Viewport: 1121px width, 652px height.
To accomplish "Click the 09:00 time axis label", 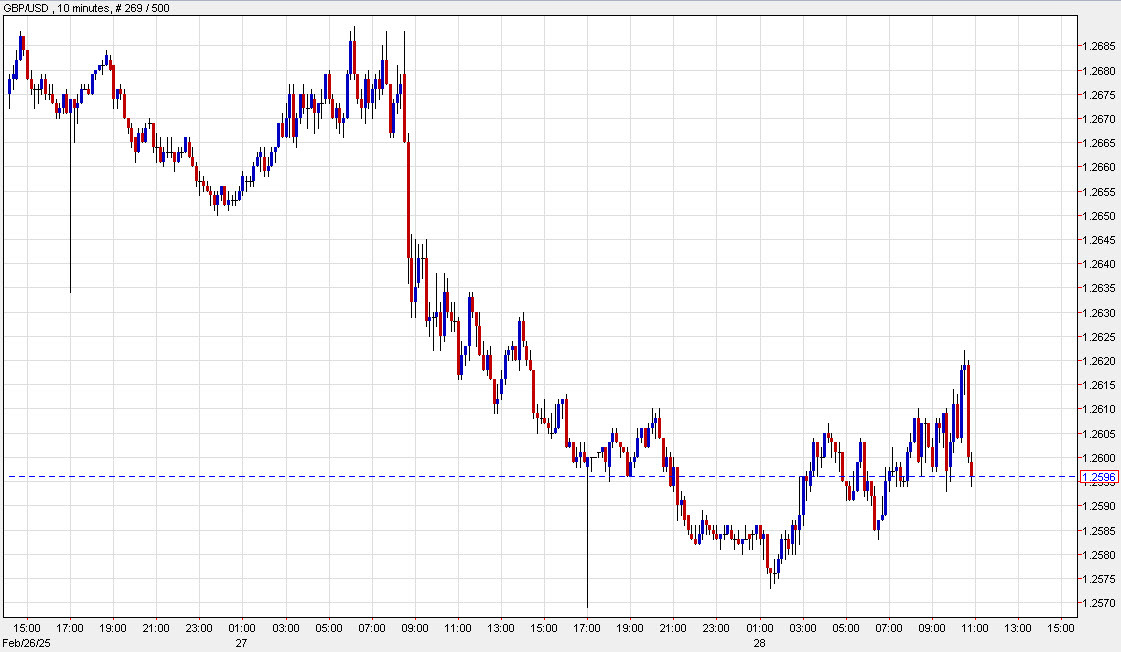I will point(415,620).
